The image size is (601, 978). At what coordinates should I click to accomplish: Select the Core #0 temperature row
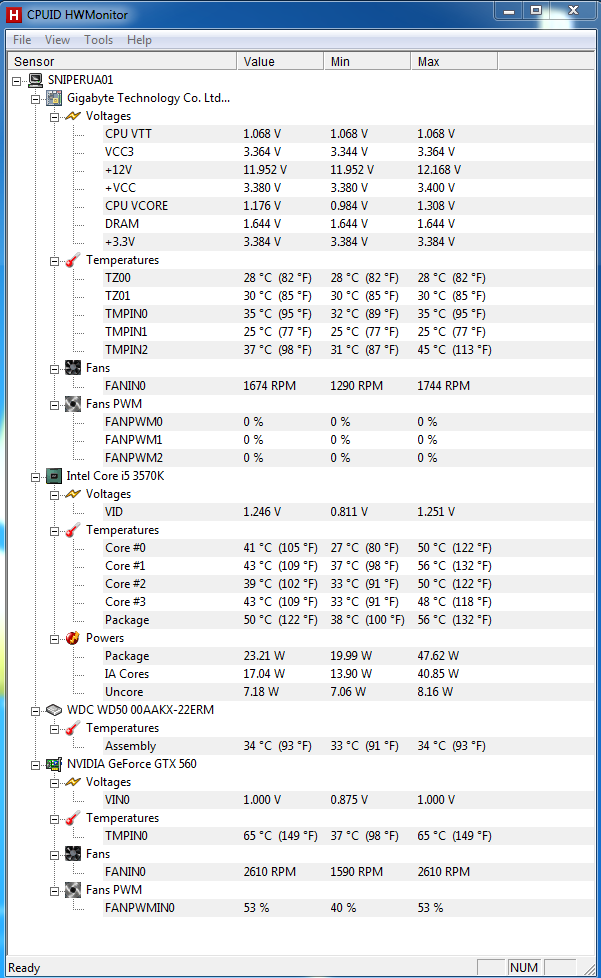348,548
